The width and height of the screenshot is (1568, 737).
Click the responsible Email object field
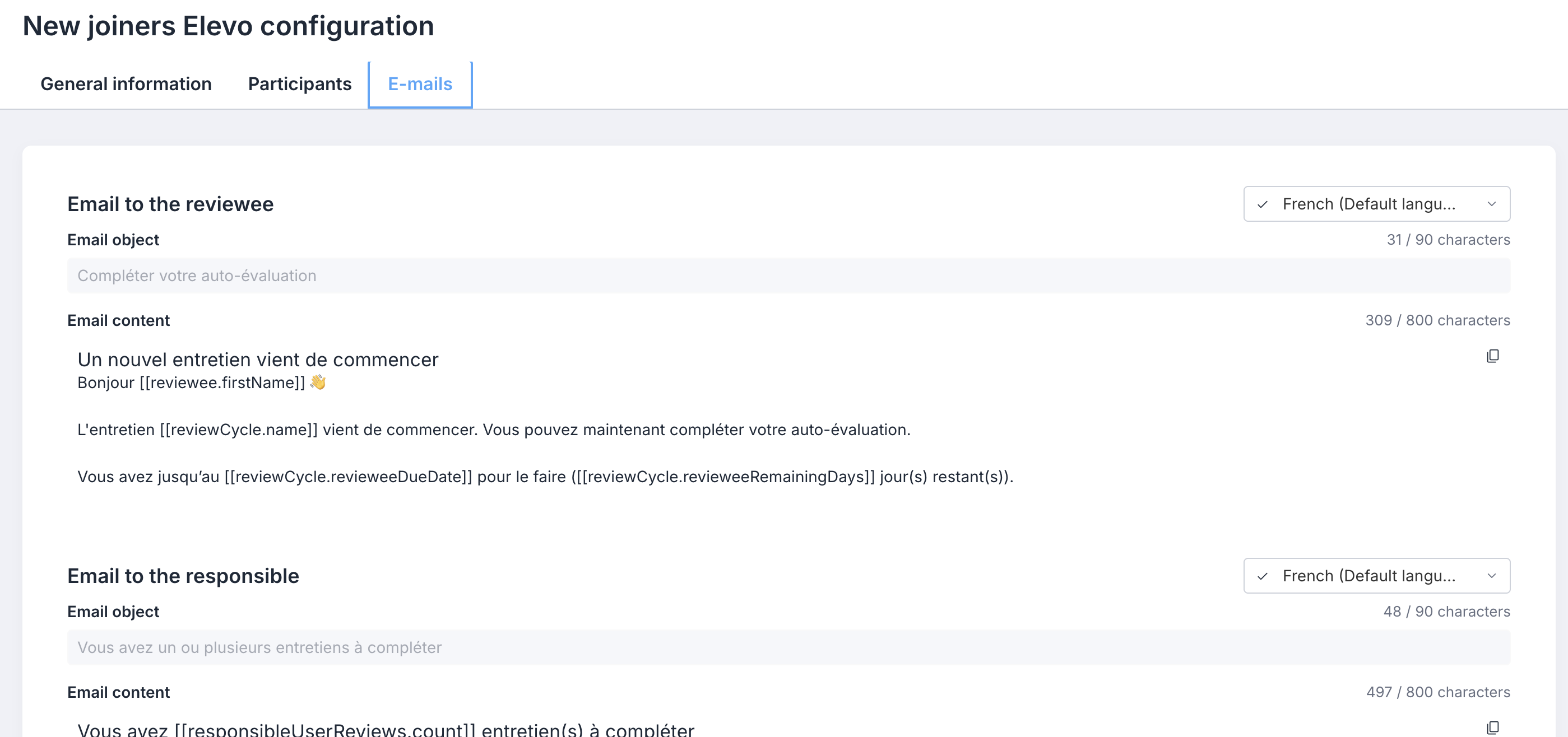coord(788,647)
